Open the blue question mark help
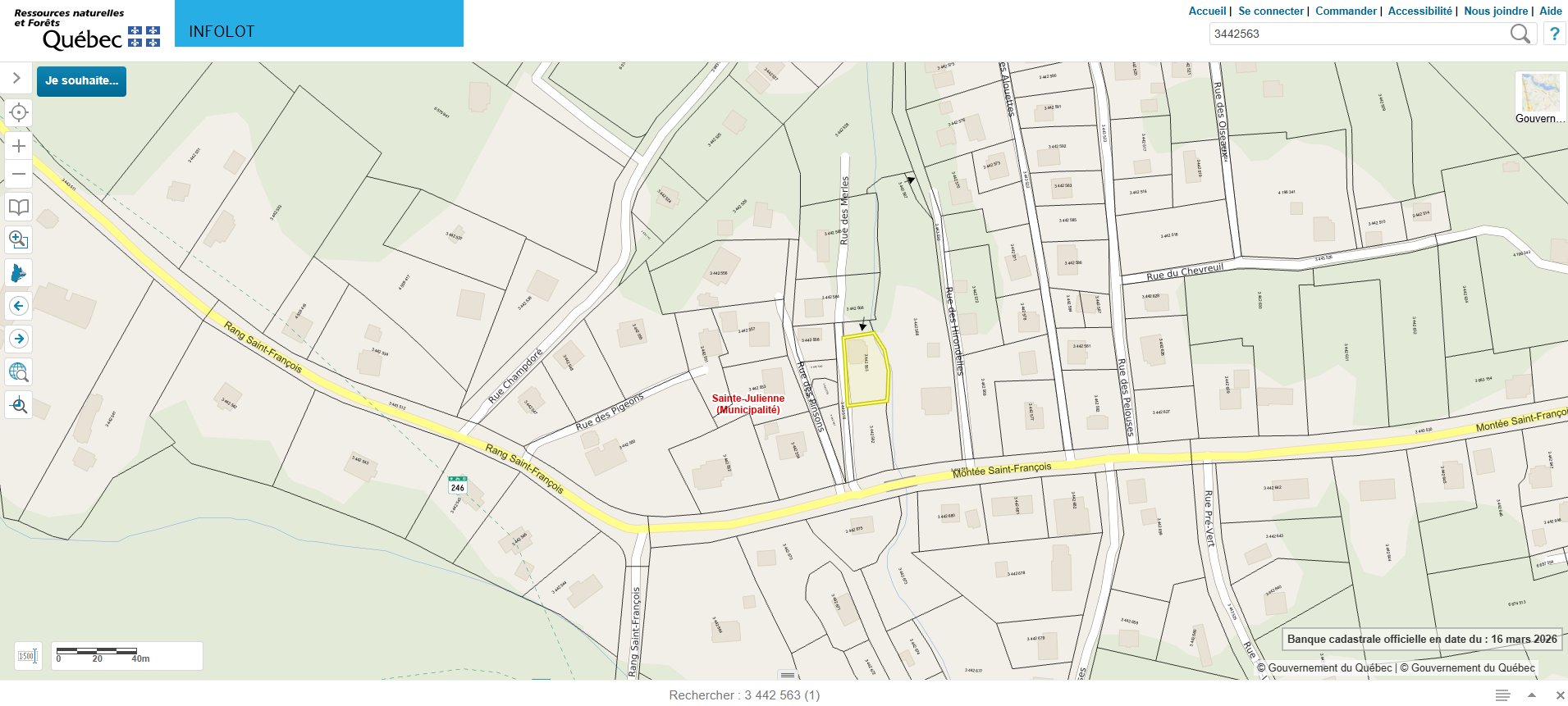This screenshot has width=1568, height=706. tap(1554, 34)
